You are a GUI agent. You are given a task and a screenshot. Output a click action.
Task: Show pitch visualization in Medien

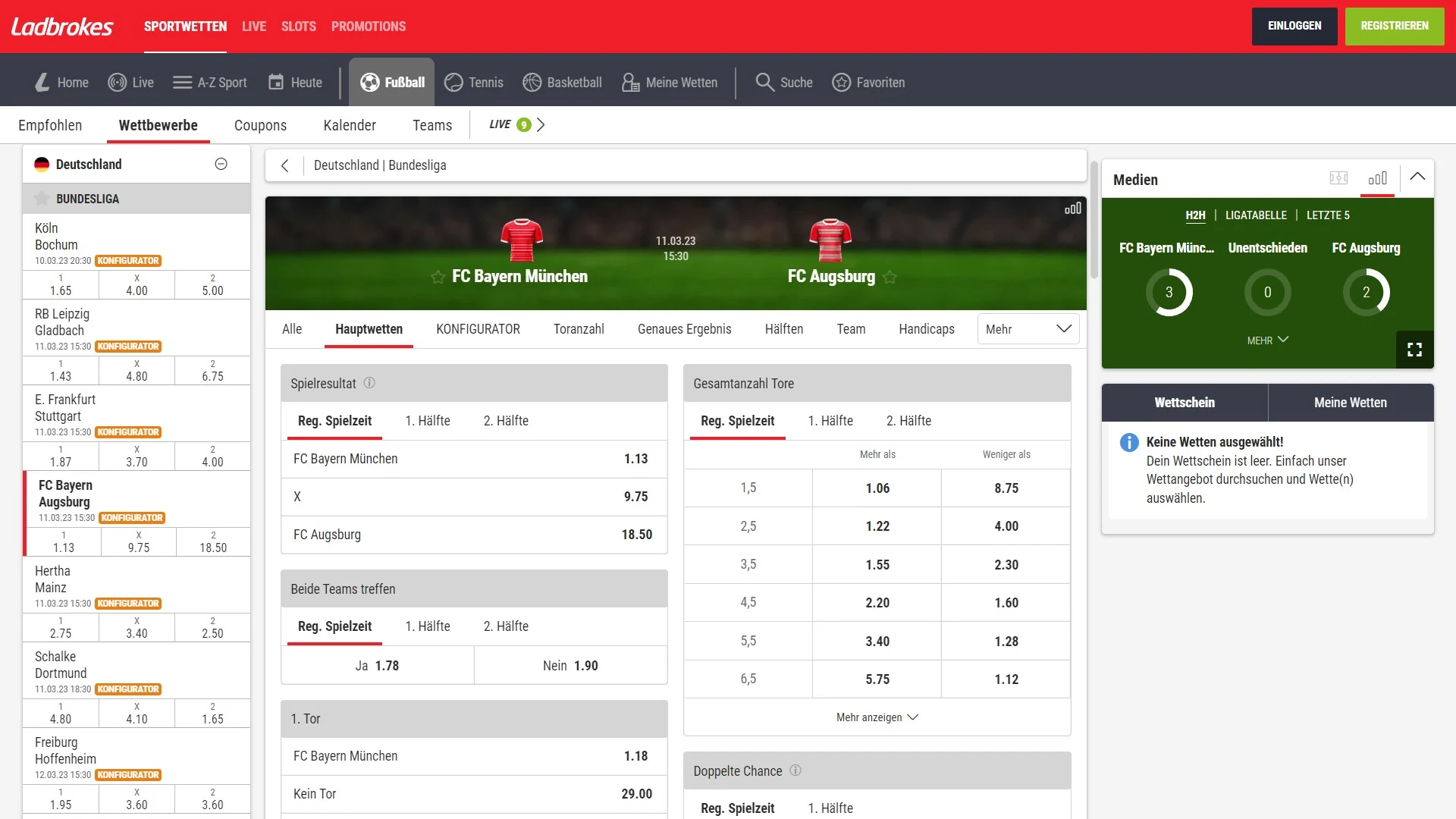[x=1338, y=178]
